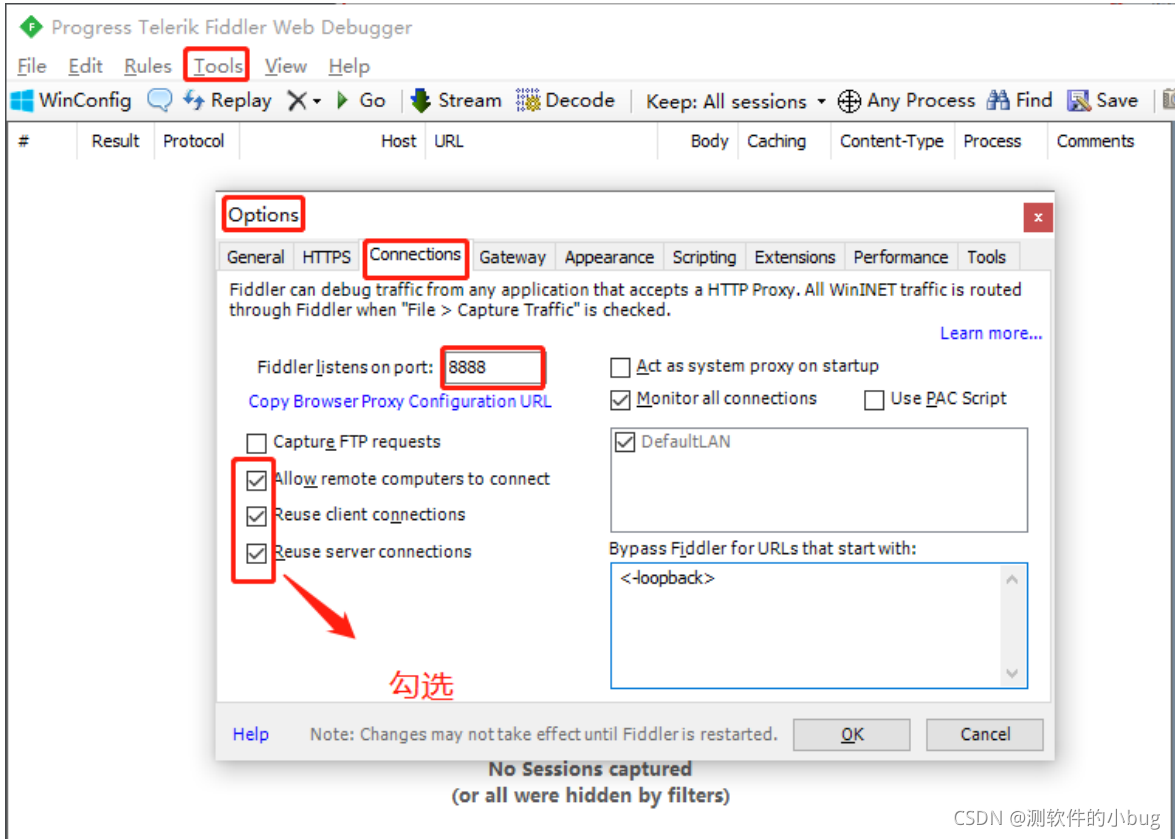The height and width of the screenshot is (839, 1175).
Task: Toggle Allow remote computers to connect
Action: pyautogui.click(x=256, y=480)
